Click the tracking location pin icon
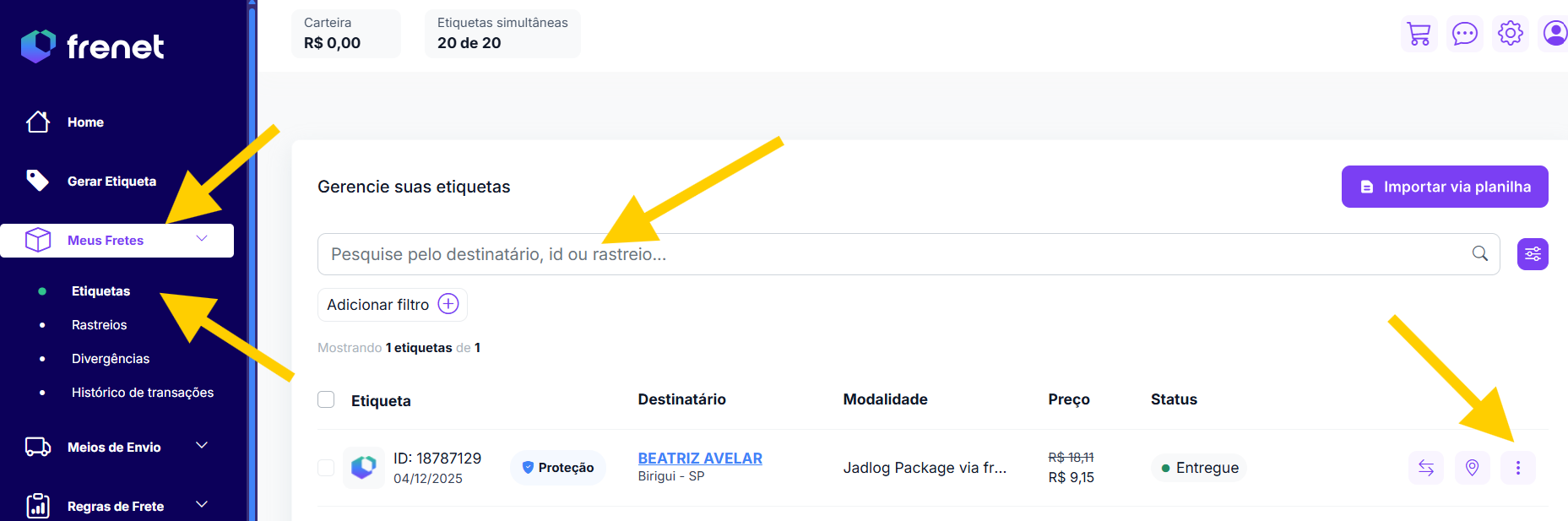Image resolution: width=1568 pixels, height=521 pixels. [1472, 468]
